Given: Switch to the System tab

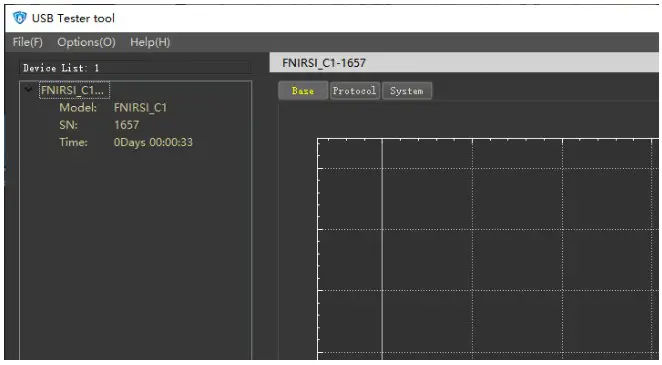Looking at the screenshot, I should (407, 91).
